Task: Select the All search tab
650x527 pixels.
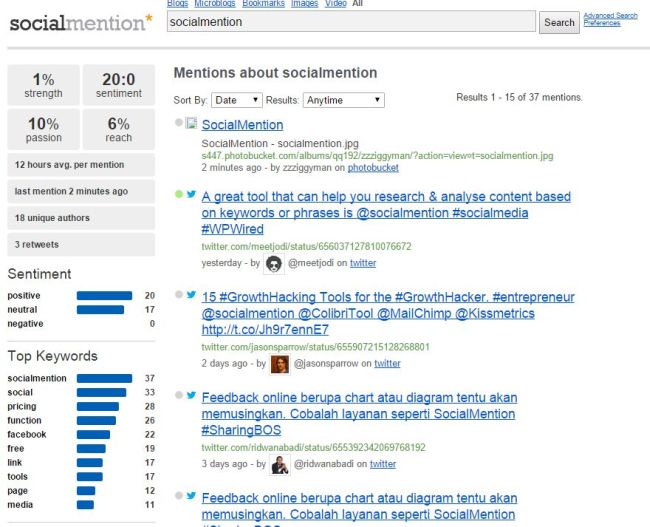Action: [357, 3]
